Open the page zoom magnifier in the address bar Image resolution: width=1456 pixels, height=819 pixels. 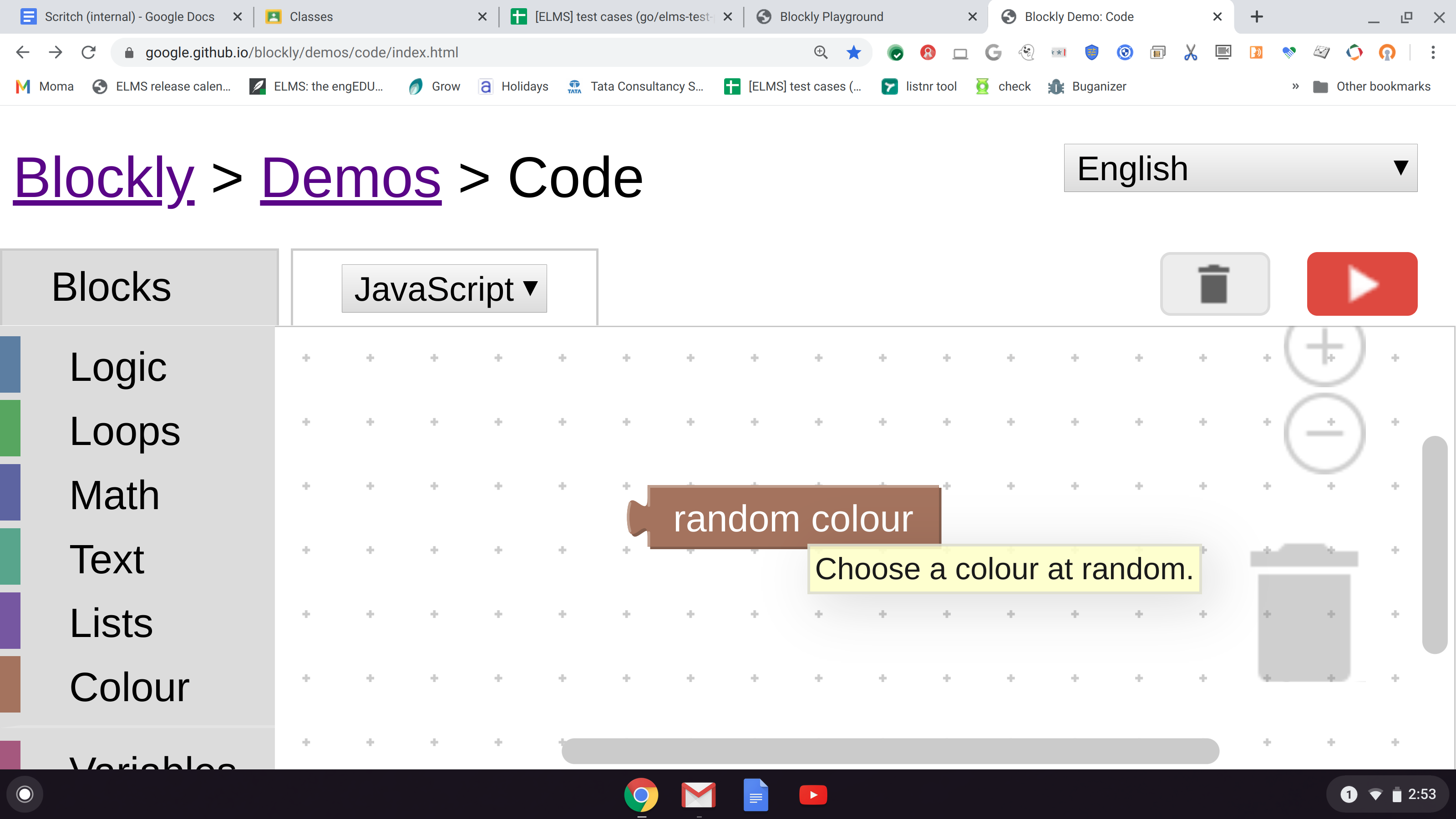(x=821, y=52)
